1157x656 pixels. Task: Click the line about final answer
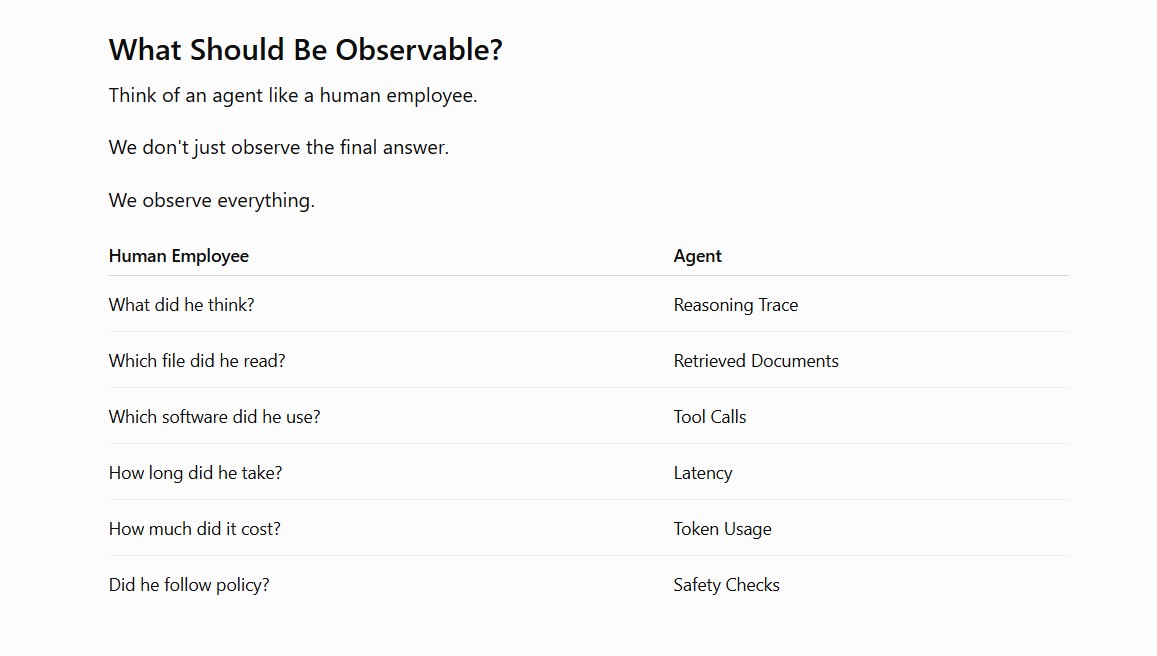click(279, 148)
